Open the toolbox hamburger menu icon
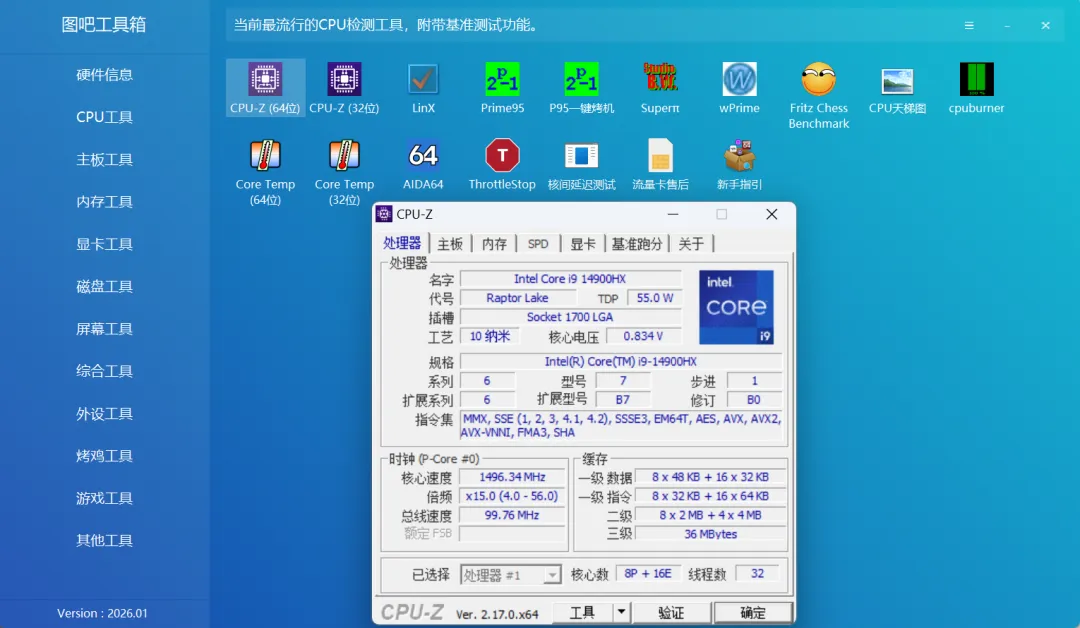This screenshot has height=628, width=1080. tap(969, 25)
